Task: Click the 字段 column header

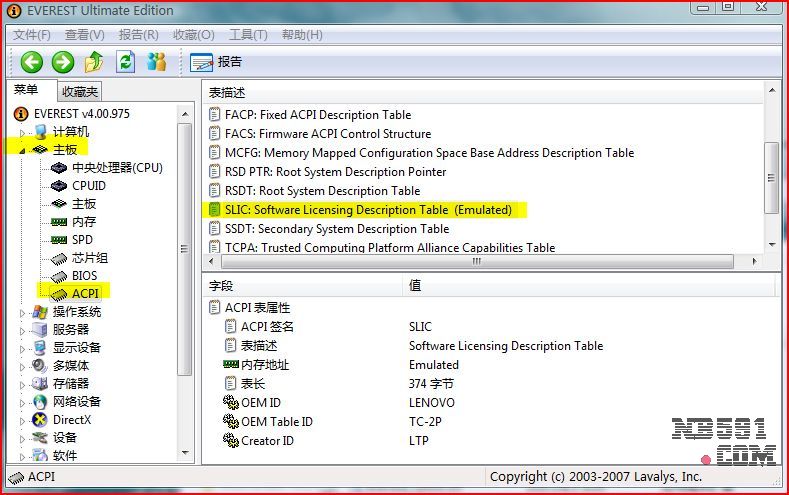Action: pos(300,285)
